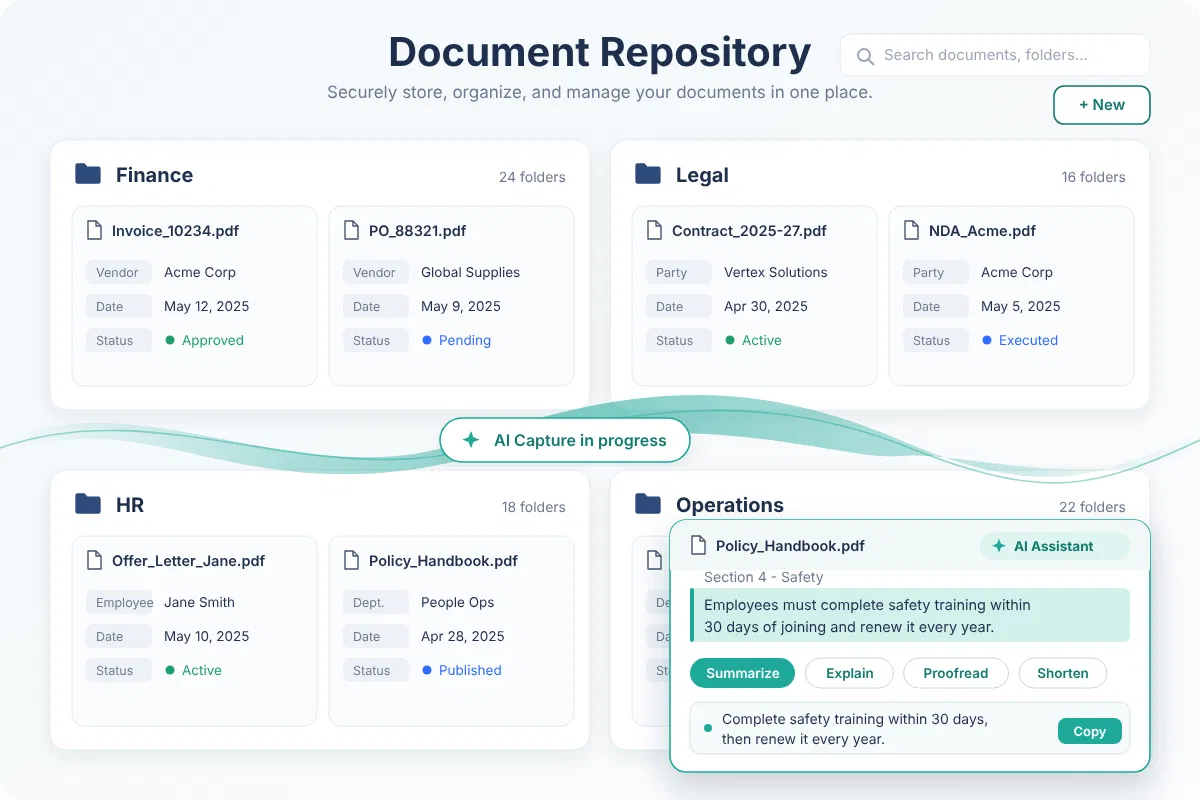The width and height of the screenshot is (1200, 800).
Task: Click the '16 folders' count
Action: (x=1093, y=177)
